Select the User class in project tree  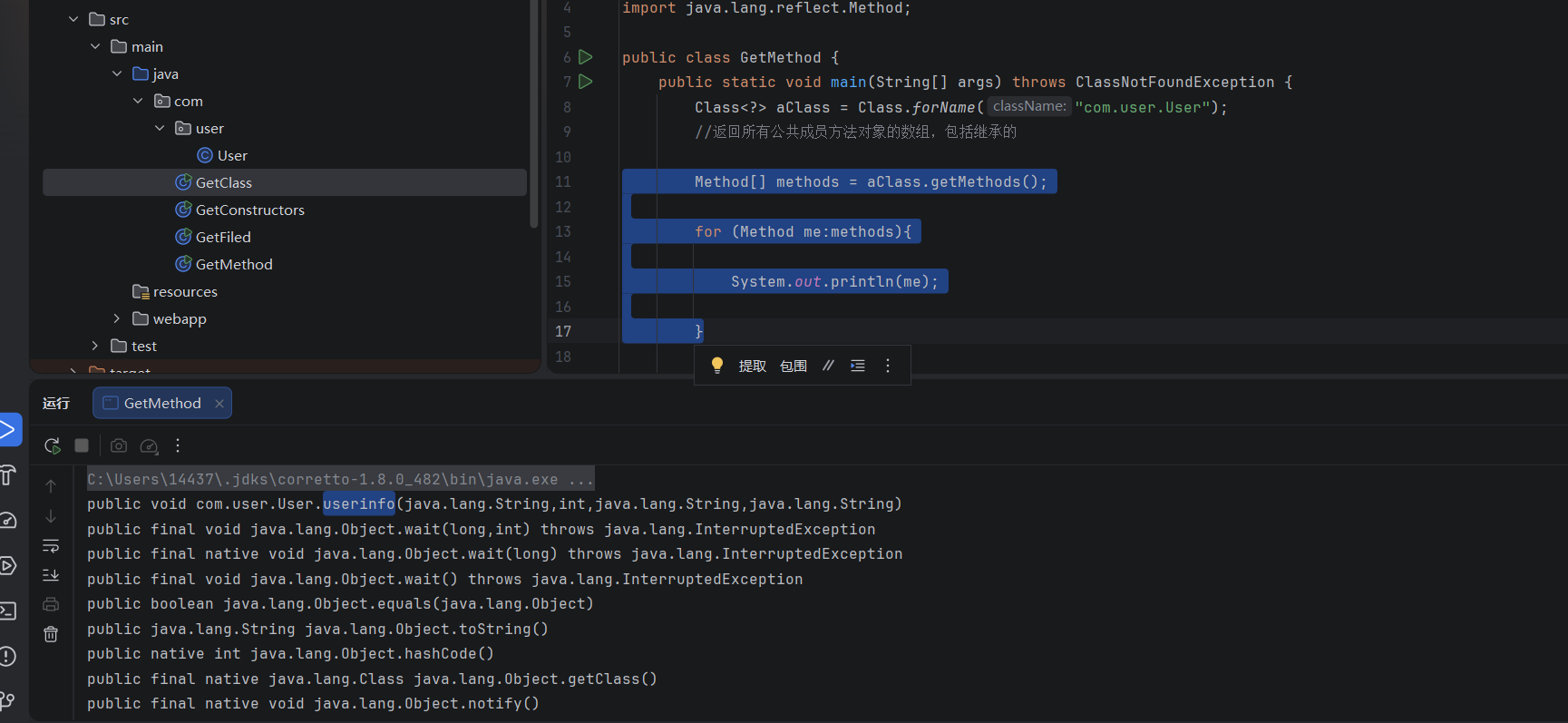232,155
